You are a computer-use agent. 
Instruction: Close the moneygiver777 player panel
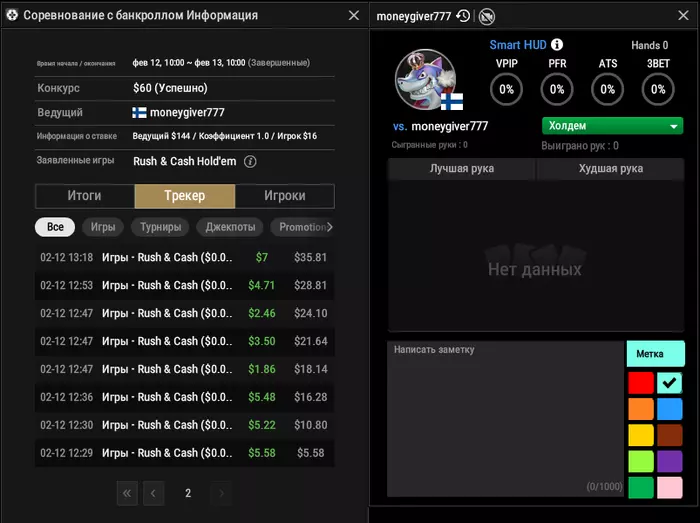(x=683, y=15)
